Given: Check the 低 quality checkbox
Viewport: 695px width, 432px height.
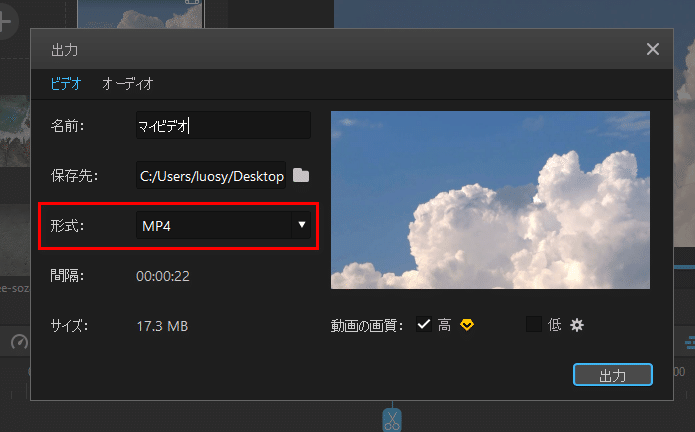Looking at the screenshot, I should click(534, 325).
